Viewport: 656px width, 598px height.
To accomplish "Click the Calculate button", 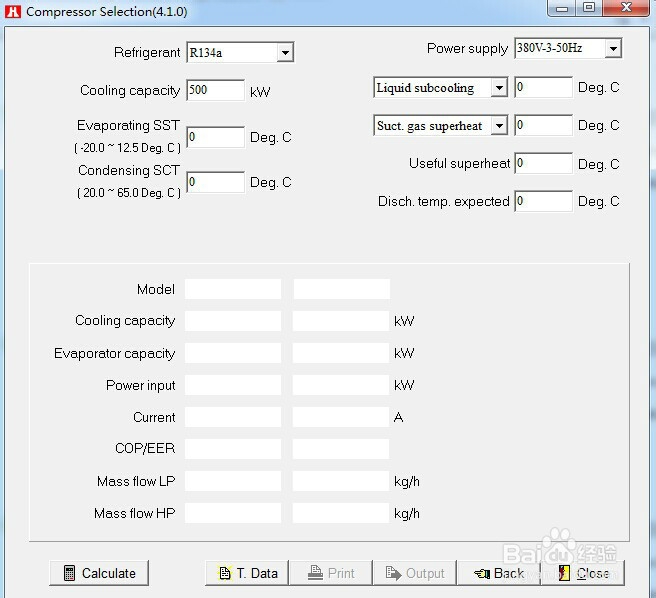I will (x=99, y=573).
